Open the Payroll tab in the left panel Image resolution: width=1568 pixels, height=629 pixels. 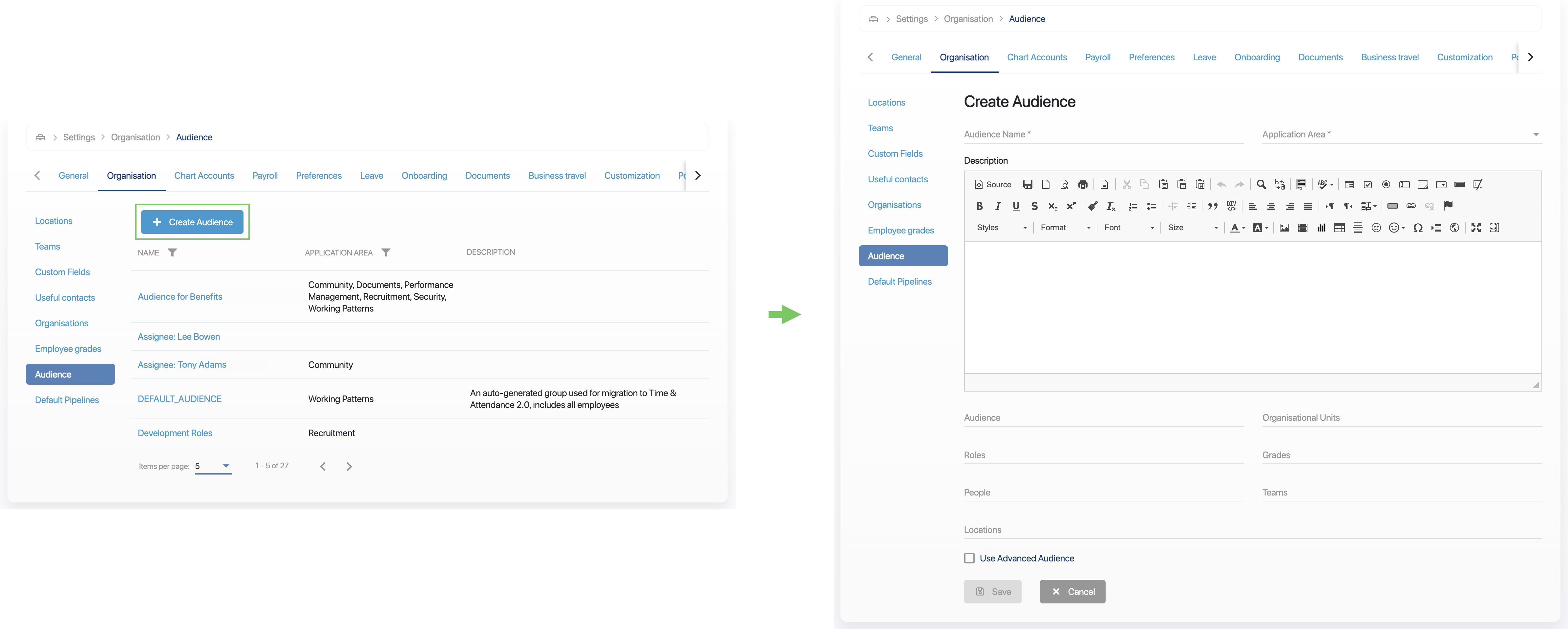click(265, 176)
